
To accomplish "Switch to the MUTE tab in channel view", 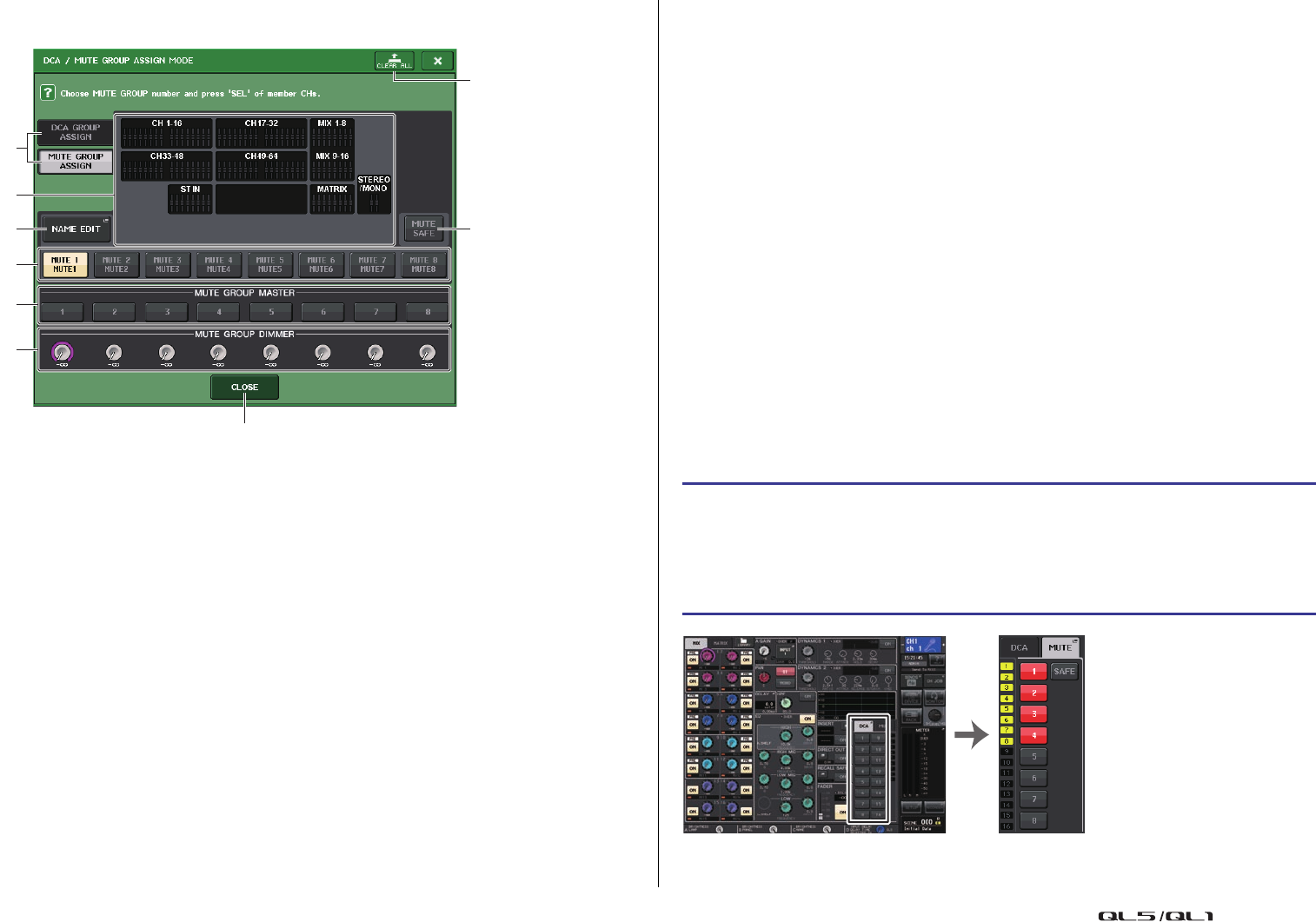I will 1060,647.
